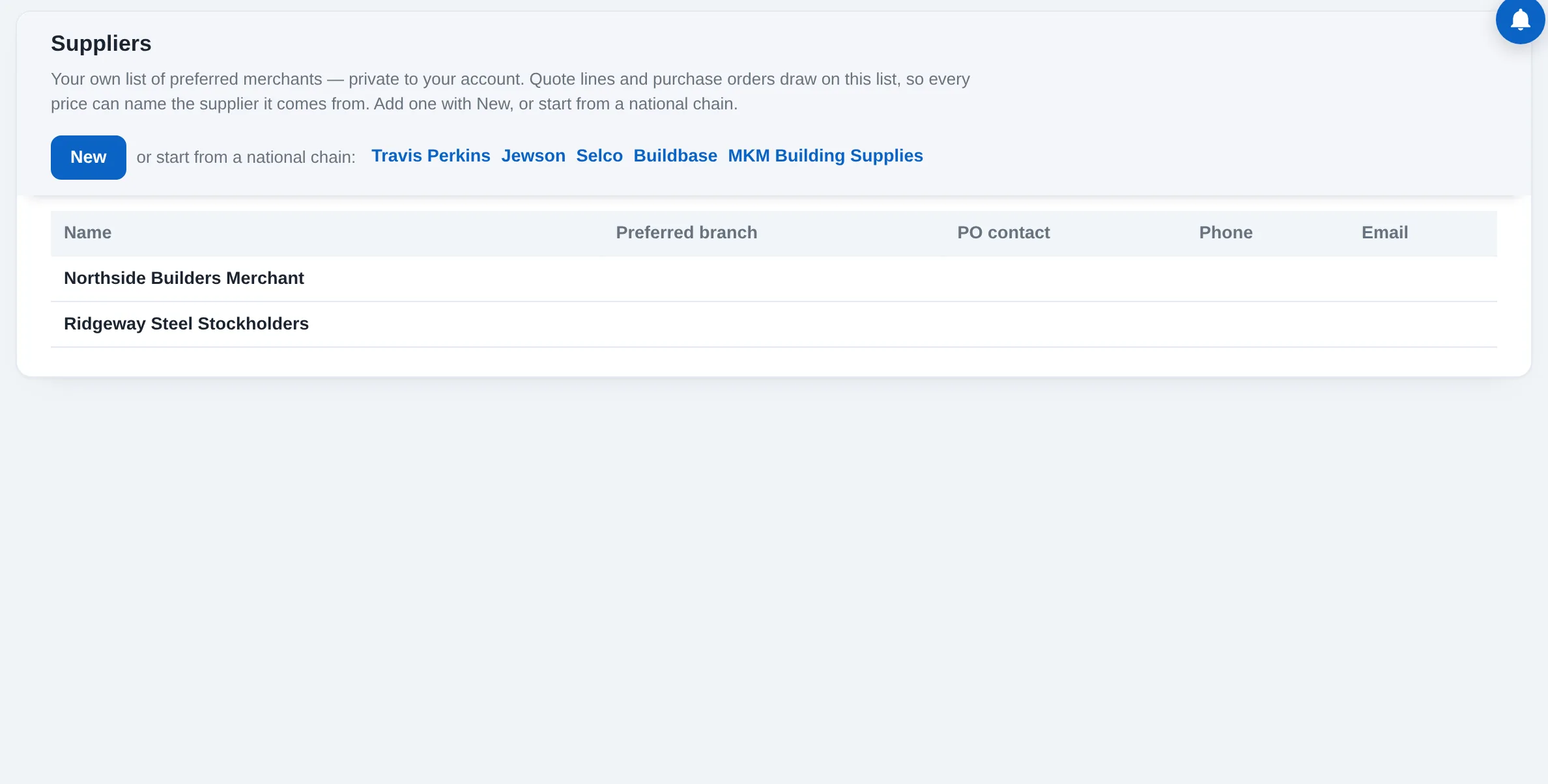Open the Ridgeway Steel Stockholders row
The width and height of the screenshot is (1548, 784).
click(x=774, y=324)
